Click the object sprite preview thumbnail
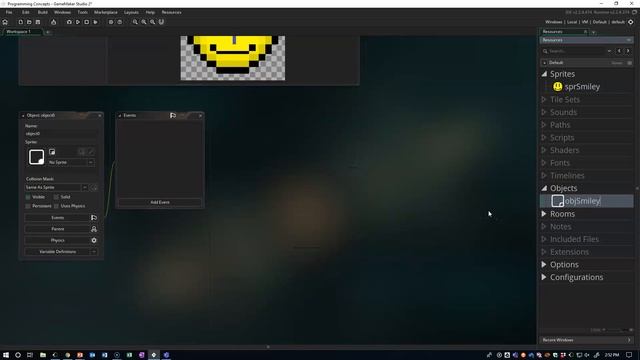Image resolution: width=640 pixels, height=360 pixels. click(36, 157)
